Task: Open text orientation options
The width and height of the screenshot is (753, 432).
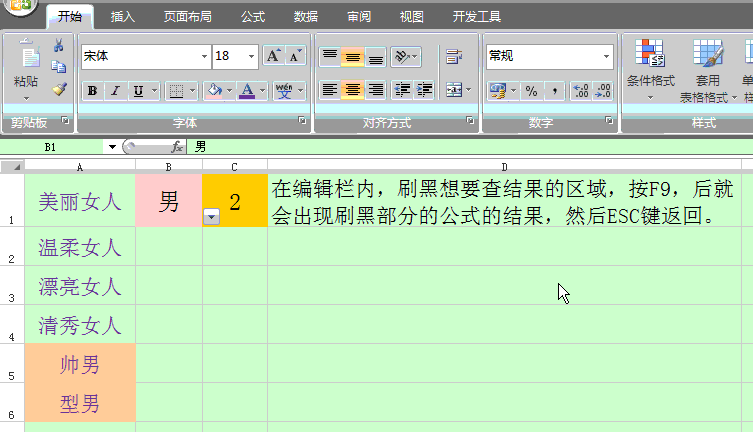Action: pos(405,57)
